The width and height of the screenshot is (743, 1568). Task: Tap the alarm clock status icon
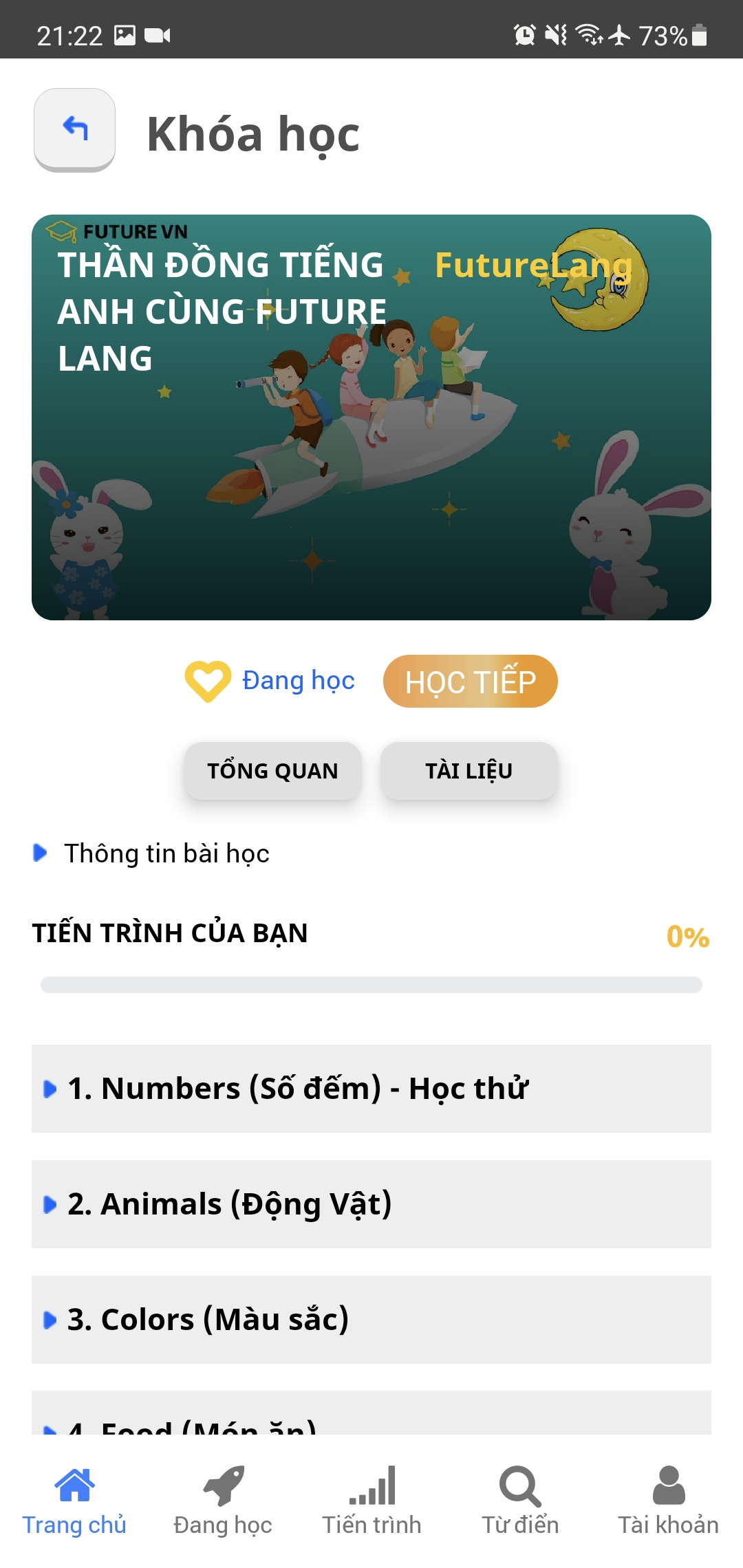click(x=524, y=34)
